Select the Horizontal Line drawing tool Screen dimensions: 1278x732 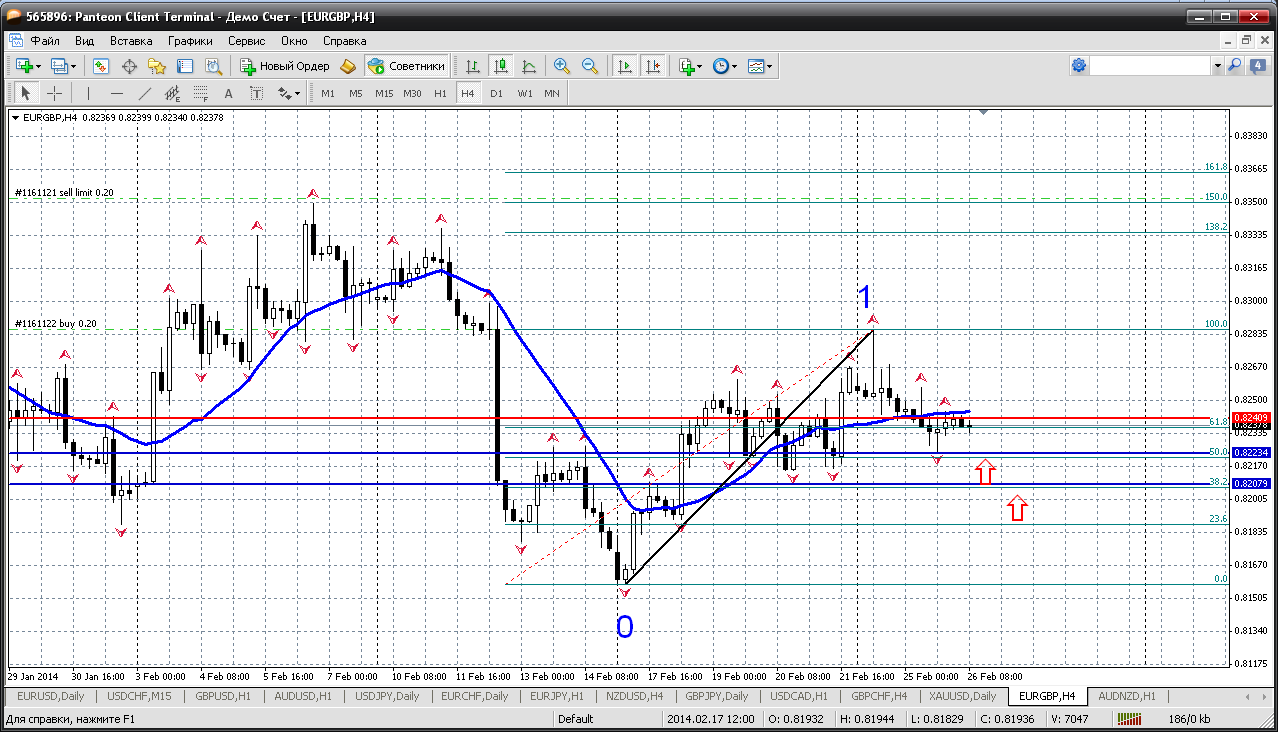pyautogui.click(x=116, y=93)
